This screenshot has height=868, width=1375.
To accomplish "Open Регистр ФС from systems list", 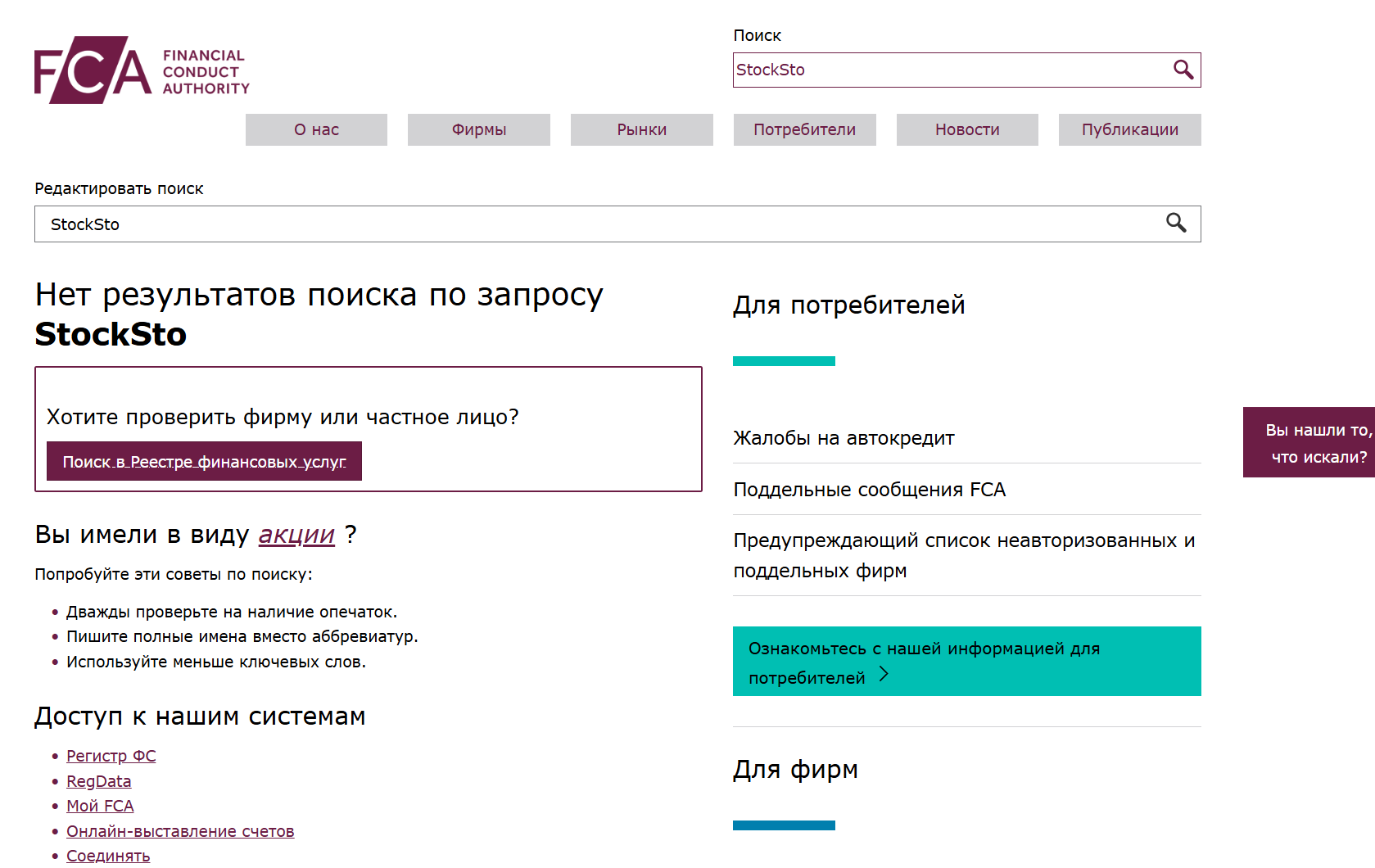I will (x=111, y=755).
